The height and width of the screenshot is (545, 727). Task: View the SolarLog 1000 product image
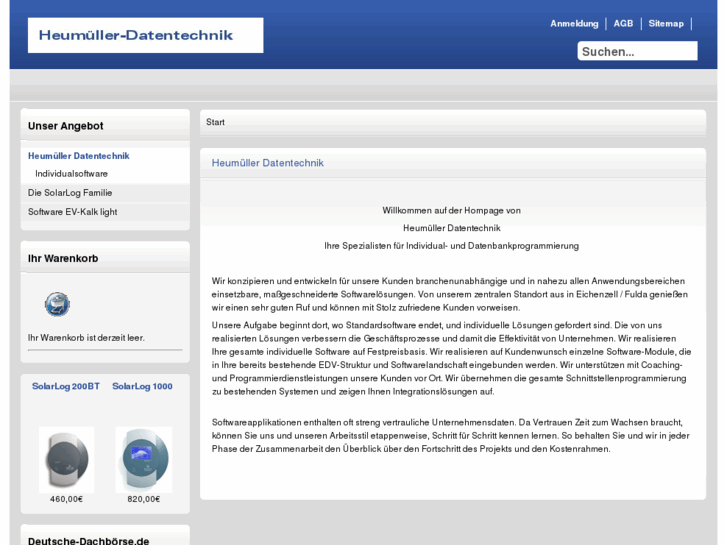(144, 460)
